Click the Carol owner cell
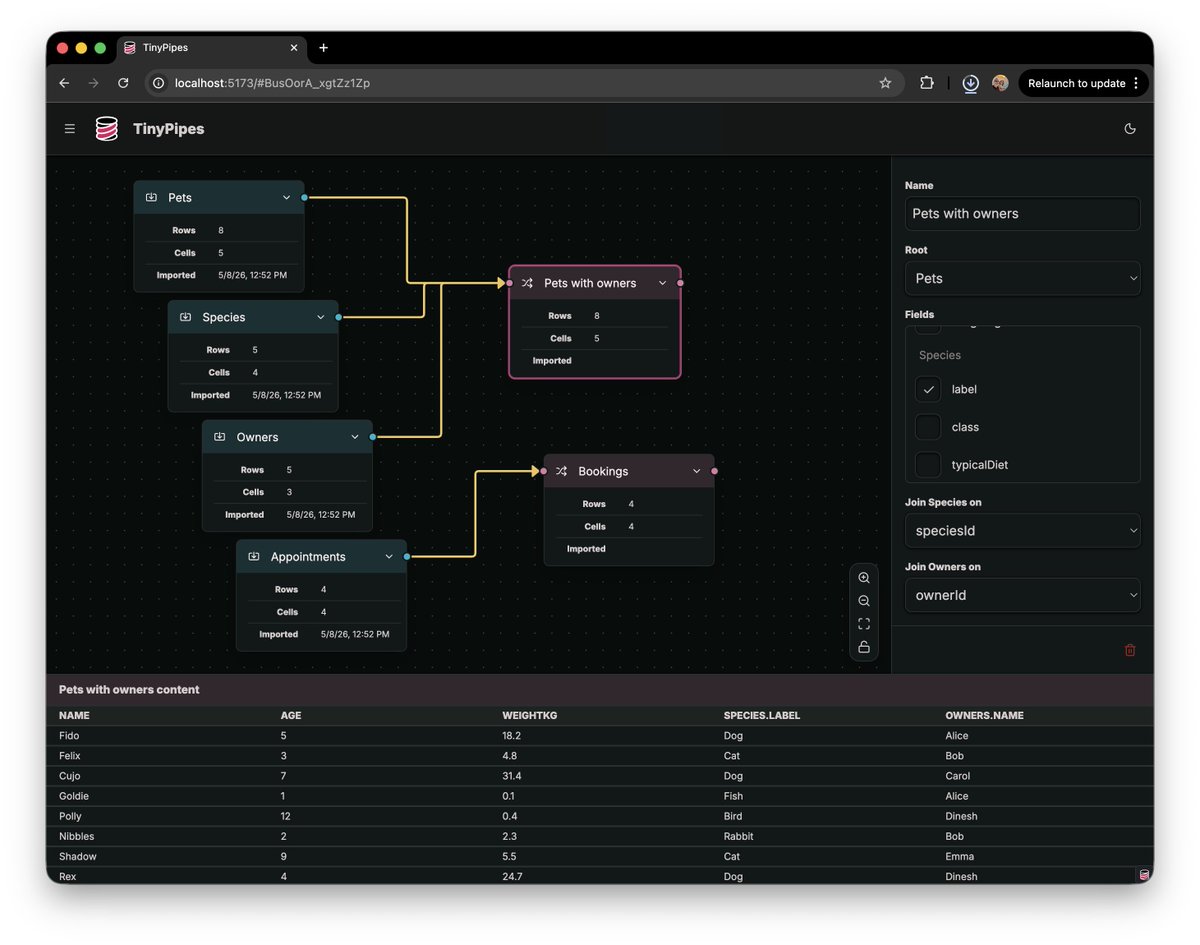 click(958, 776)
